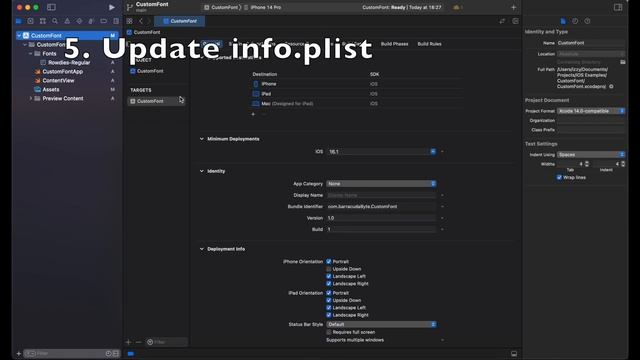Open the Project Format dropdown
Screen dimensions: 640x360
pyautogui.click(x=591, y=111)
